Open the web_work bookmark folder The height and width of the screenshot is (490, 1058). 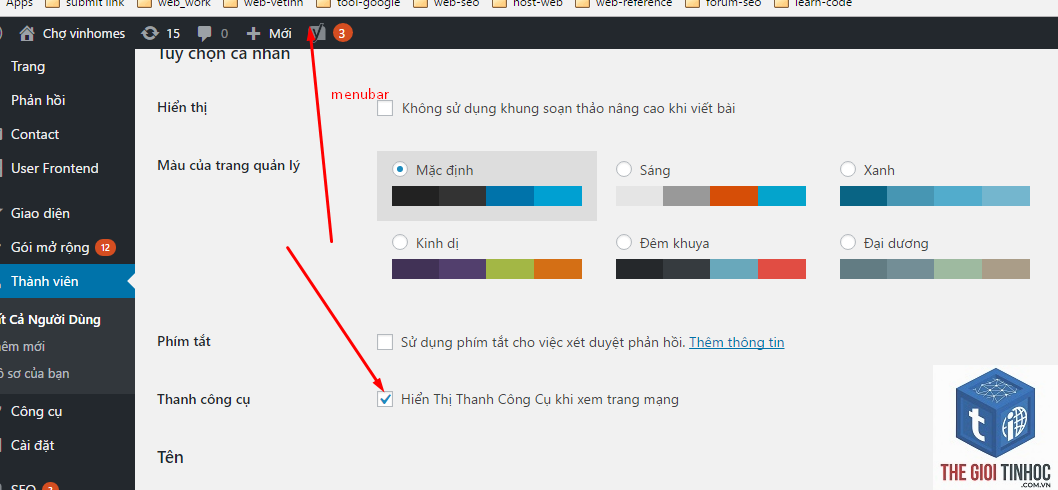pyautogui.click(x=174, y=3)
